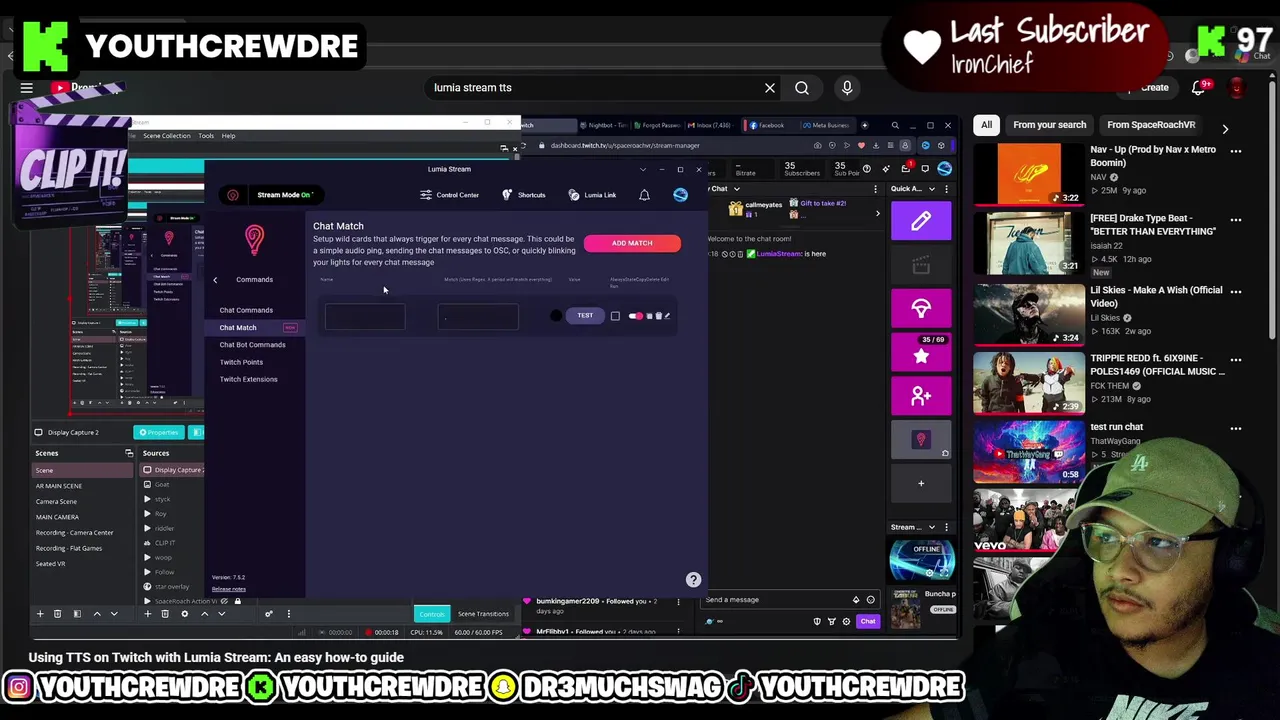Open the Twitch chat settings gear

[846, 622]
